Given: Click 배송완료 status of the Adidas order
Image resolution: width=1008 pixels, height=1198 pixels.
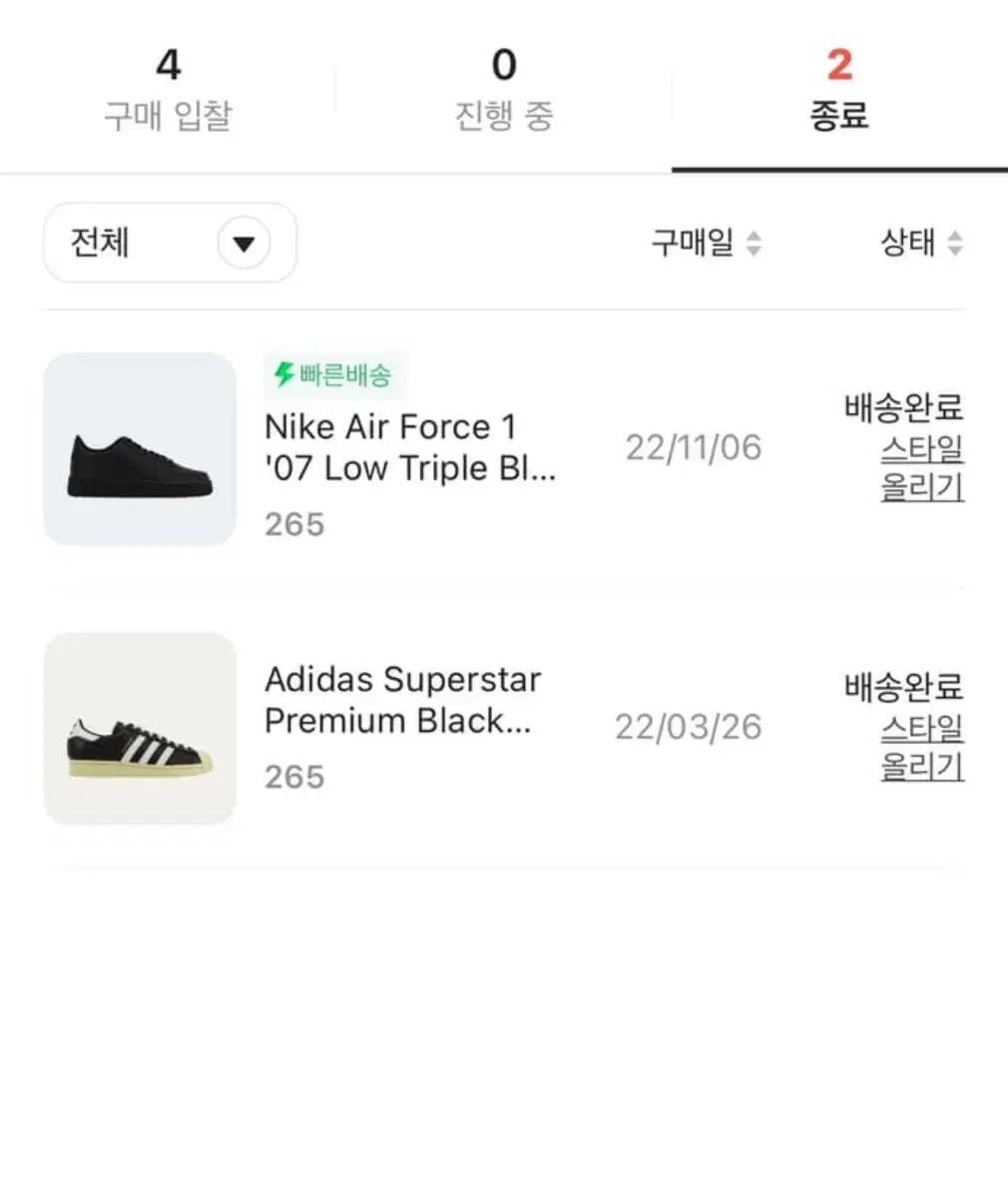Looking at the screenshot, I should pyautogui.click(x=903, y=687).
